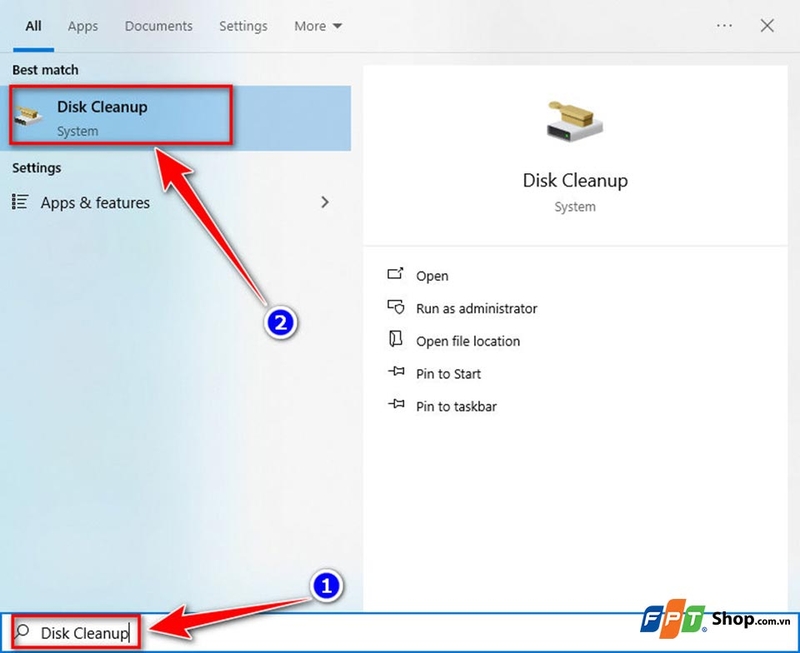Select Pin to Start
Image resolution: width=800 pixels, height=653 pixels.
(x=448, y=374)
